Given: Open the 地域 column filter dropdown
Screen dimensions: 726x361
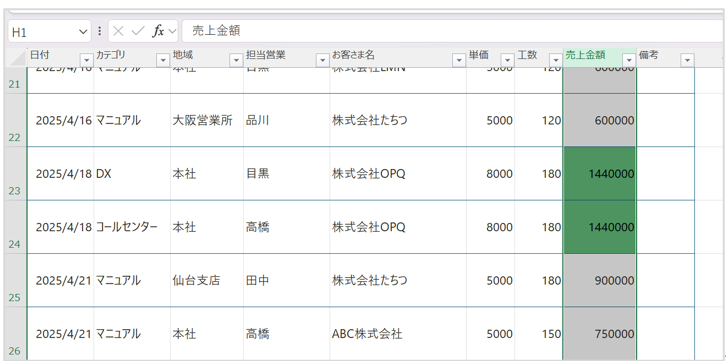Looking at the screenshot, I should tap(236, 60).
